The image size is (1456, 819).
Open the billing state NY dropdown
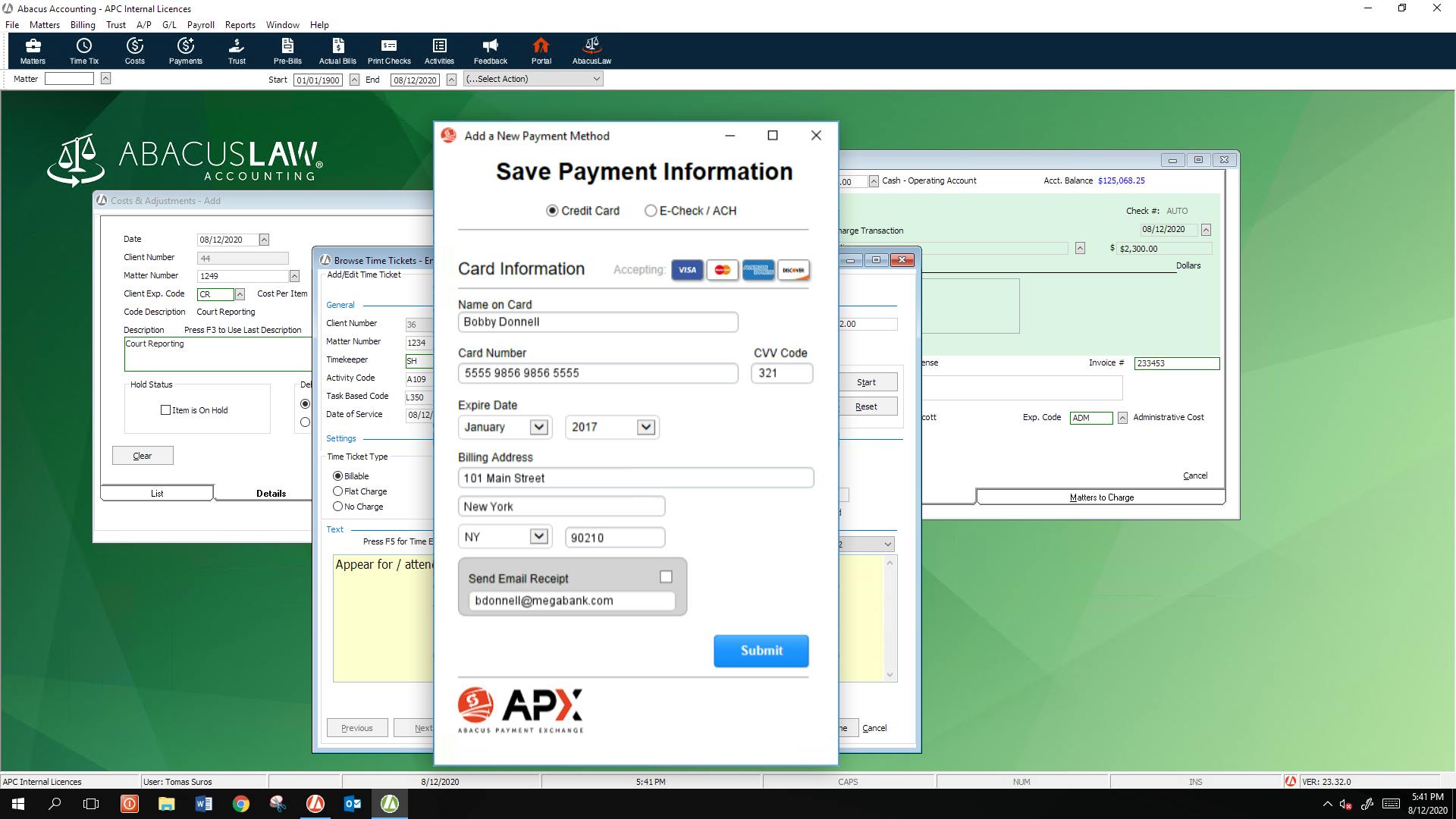point(538,536)
